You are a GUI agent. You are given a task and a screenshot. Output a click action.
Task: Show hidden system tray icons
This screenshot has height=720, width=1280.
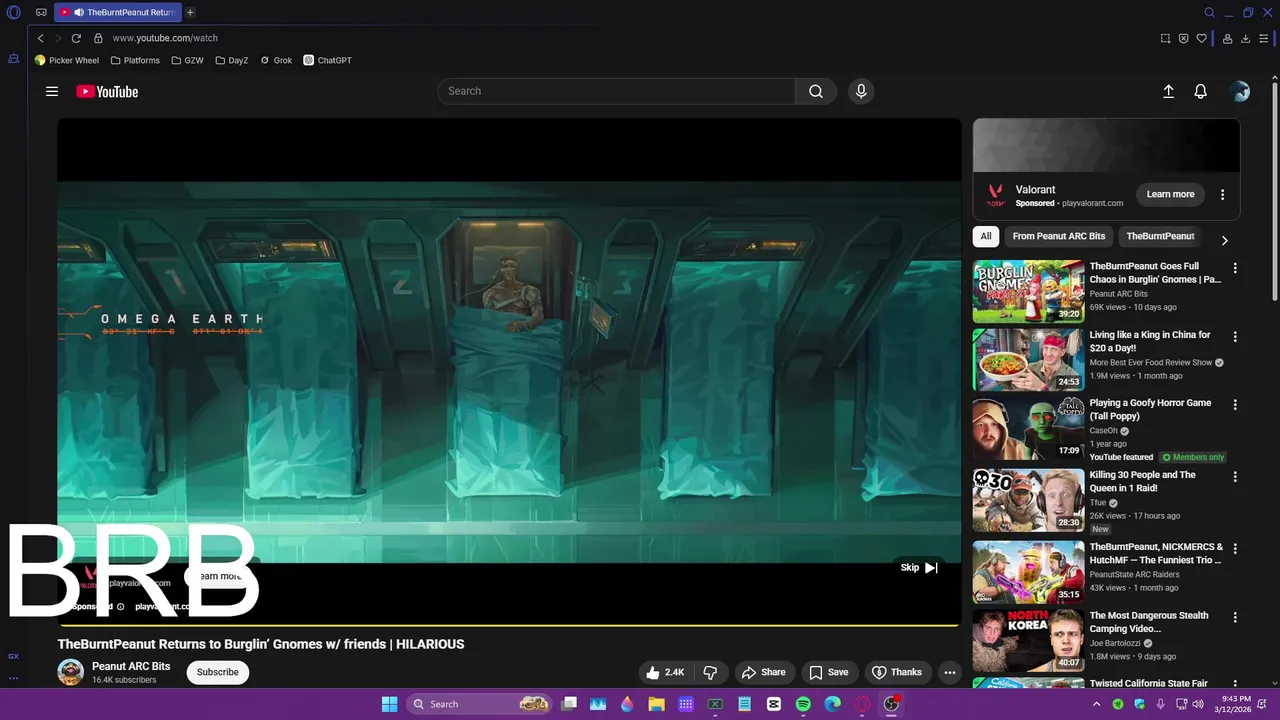(x=1097, y=704)
